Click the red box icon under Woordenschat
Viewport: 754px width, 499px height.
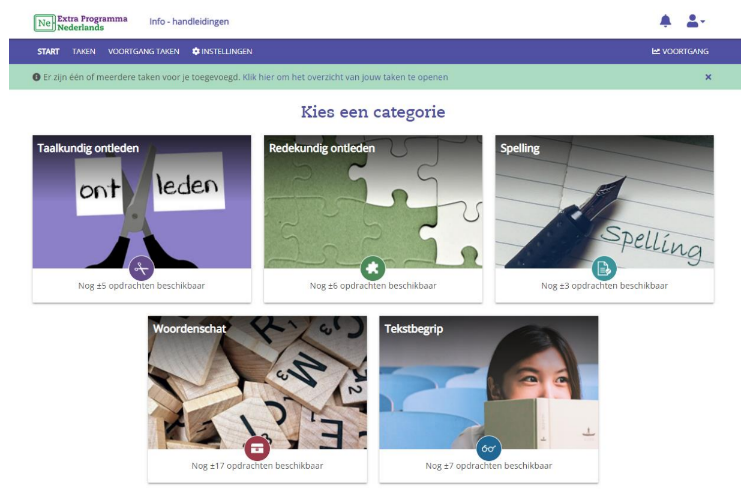click(257, 449)
